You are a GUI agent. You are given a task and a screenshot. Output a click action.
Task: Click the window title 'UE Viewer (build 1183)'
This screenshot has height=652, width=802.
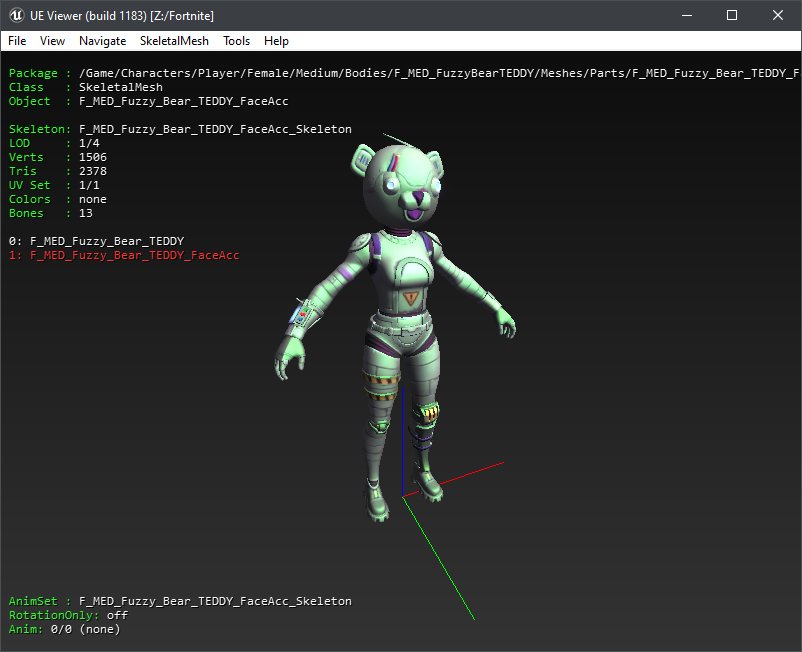pos(88,15)
